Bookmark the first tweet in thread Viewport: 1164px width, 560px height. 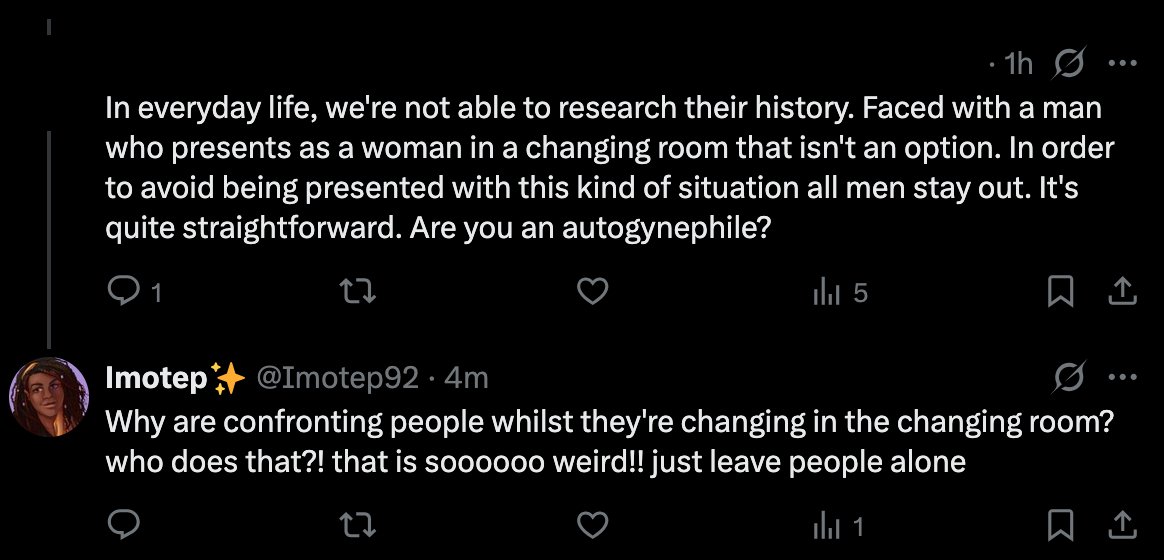click(x=1060, y=291)
